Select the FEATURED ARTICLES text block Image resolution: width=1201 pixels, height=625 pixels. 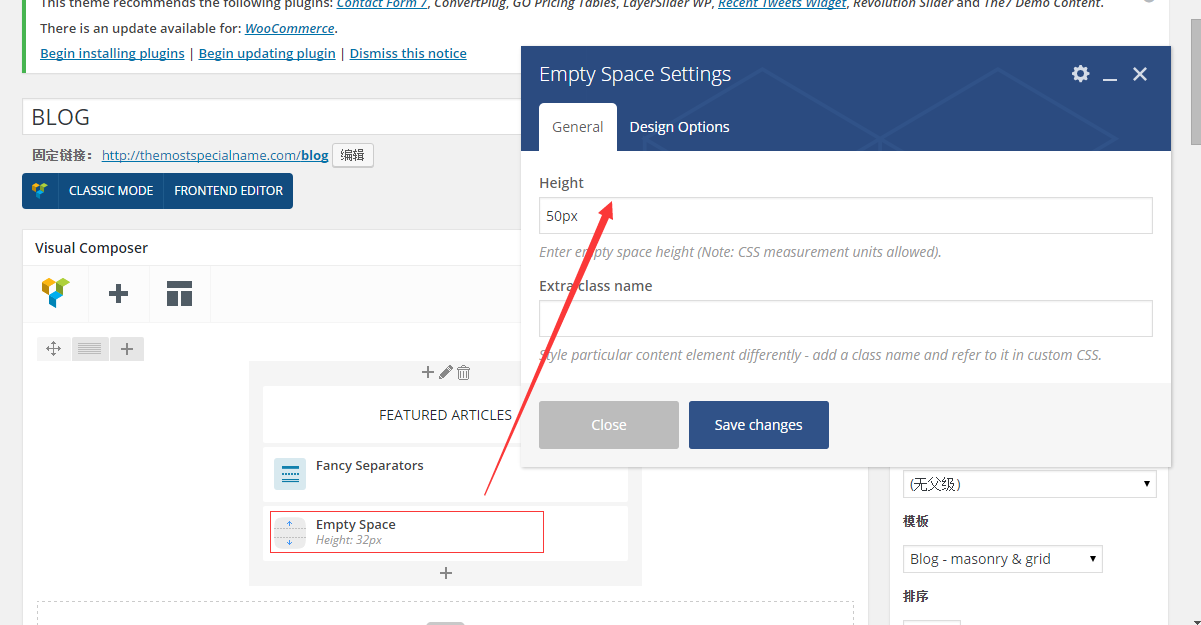click(446, 415)
